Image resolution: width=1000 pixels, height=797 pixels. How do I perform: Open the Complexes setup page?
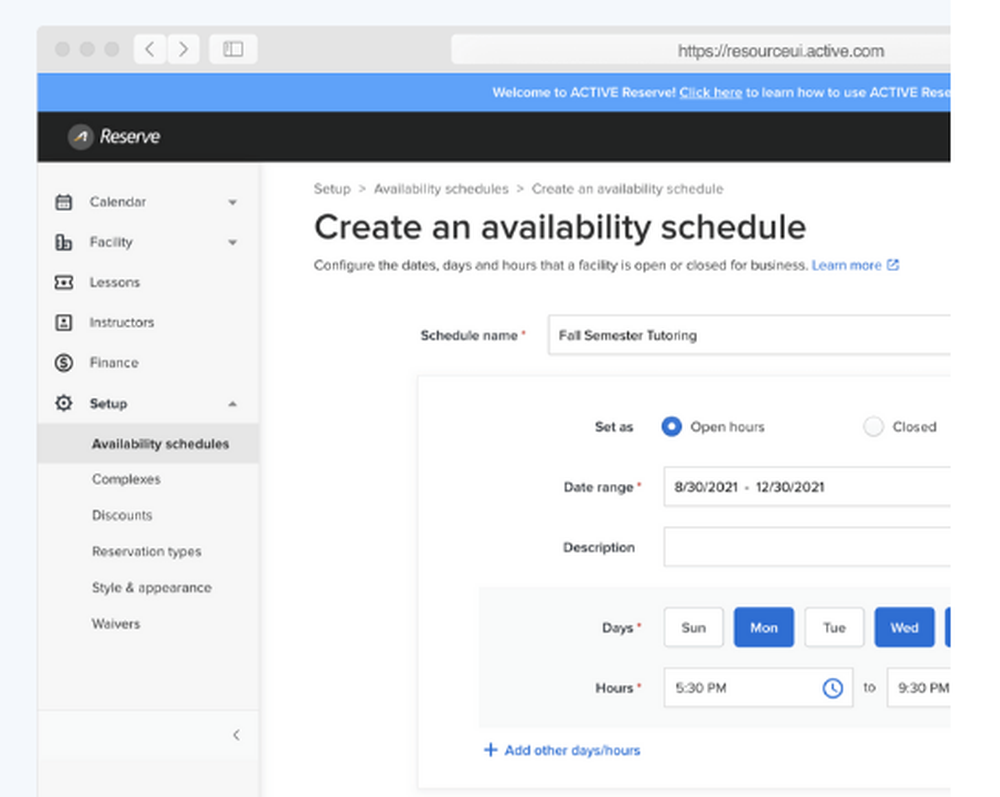point(126,479)
